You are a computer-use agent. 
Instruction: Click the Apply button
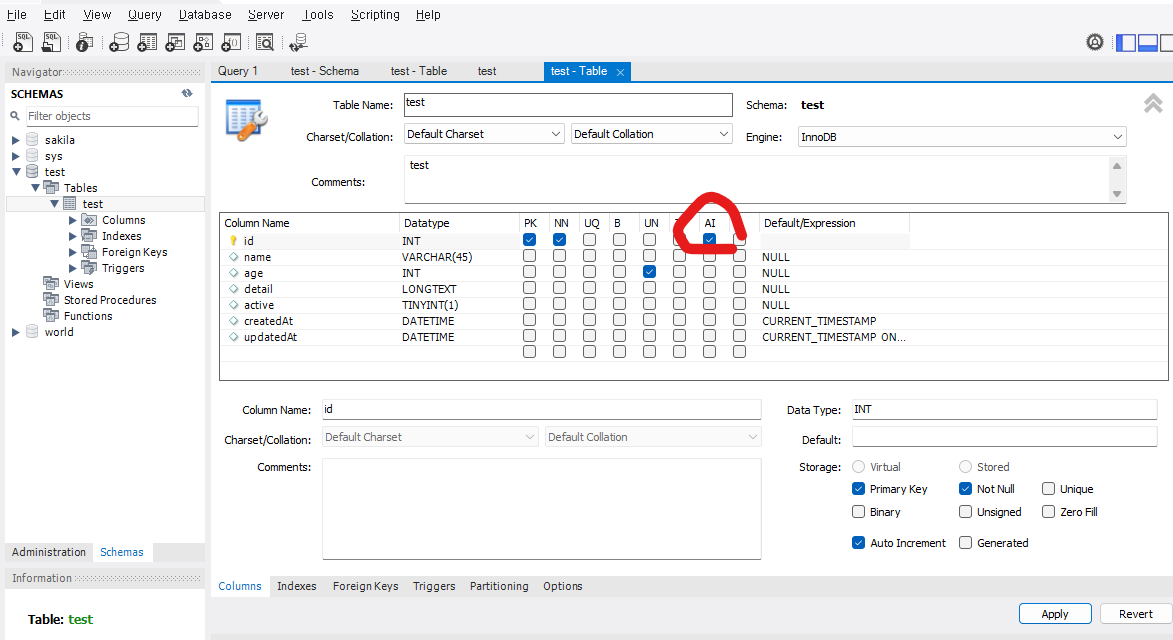point(1055,614)
